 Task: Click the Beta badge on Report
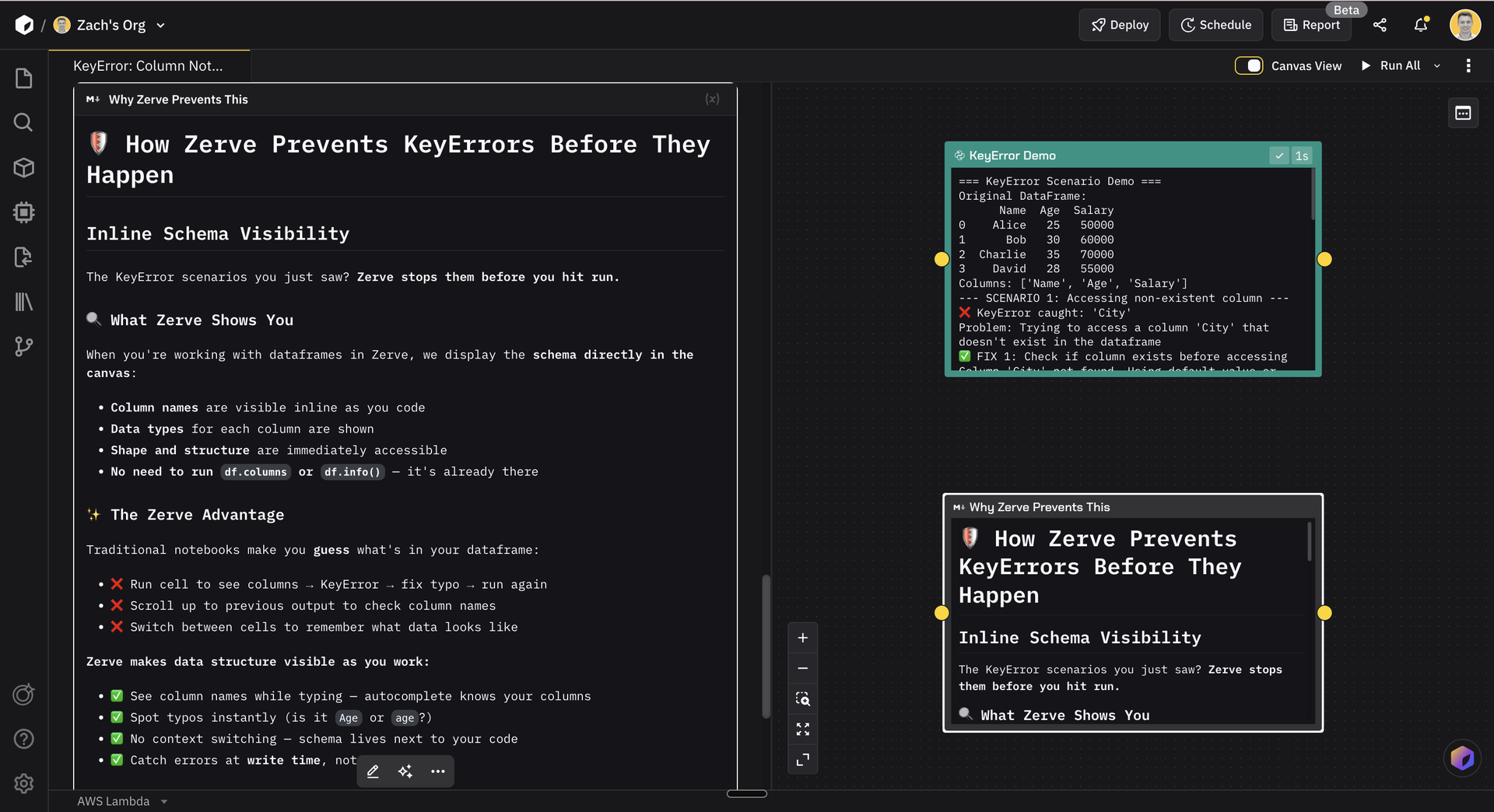pos(1346,10)
